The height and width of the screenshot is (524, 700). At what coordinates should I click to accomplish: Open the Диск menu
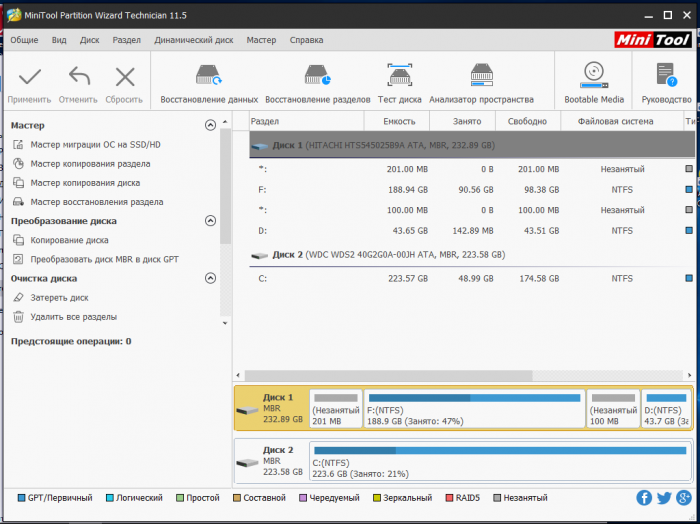[x=90, y=40]
